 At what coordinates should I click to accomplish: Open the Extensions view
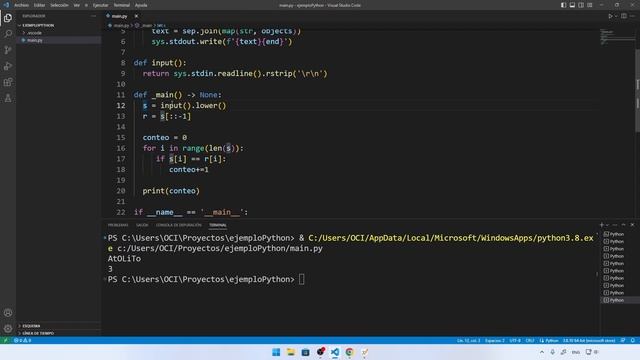(8, 82)
